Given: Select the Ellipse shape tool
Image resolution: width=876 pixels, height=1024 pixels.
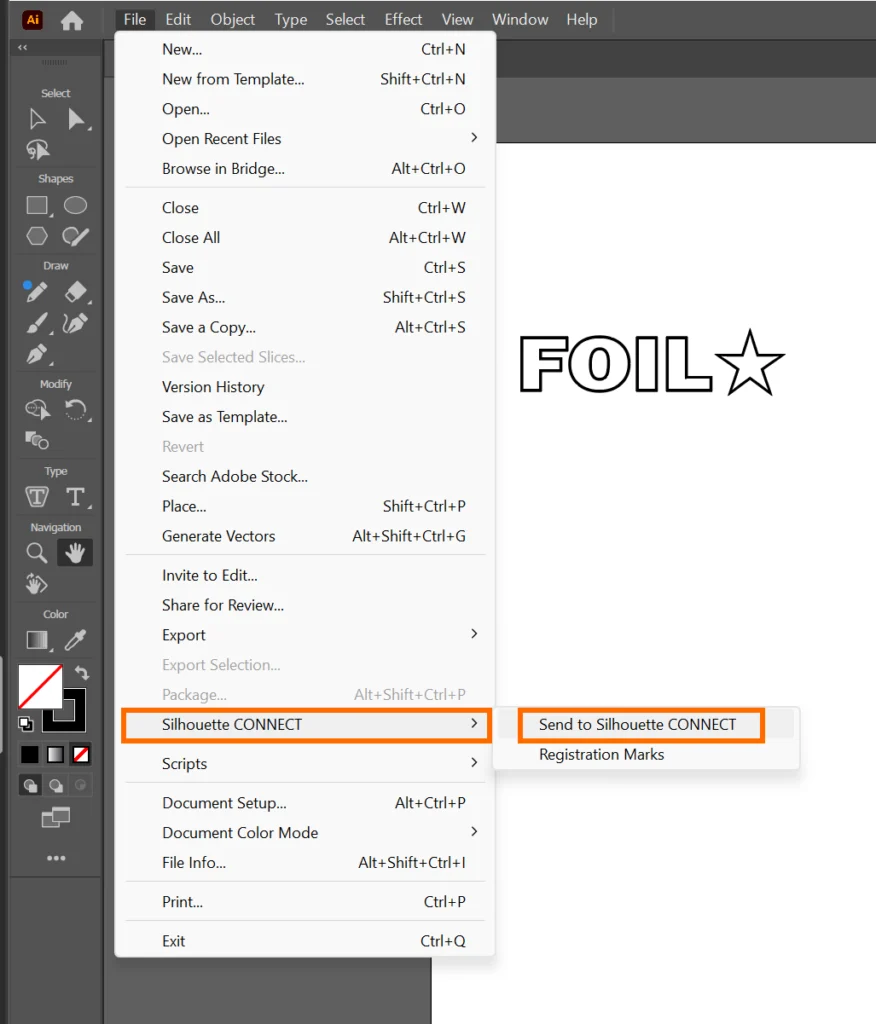Looking at the screenshot, I should [x=75, y=206].
